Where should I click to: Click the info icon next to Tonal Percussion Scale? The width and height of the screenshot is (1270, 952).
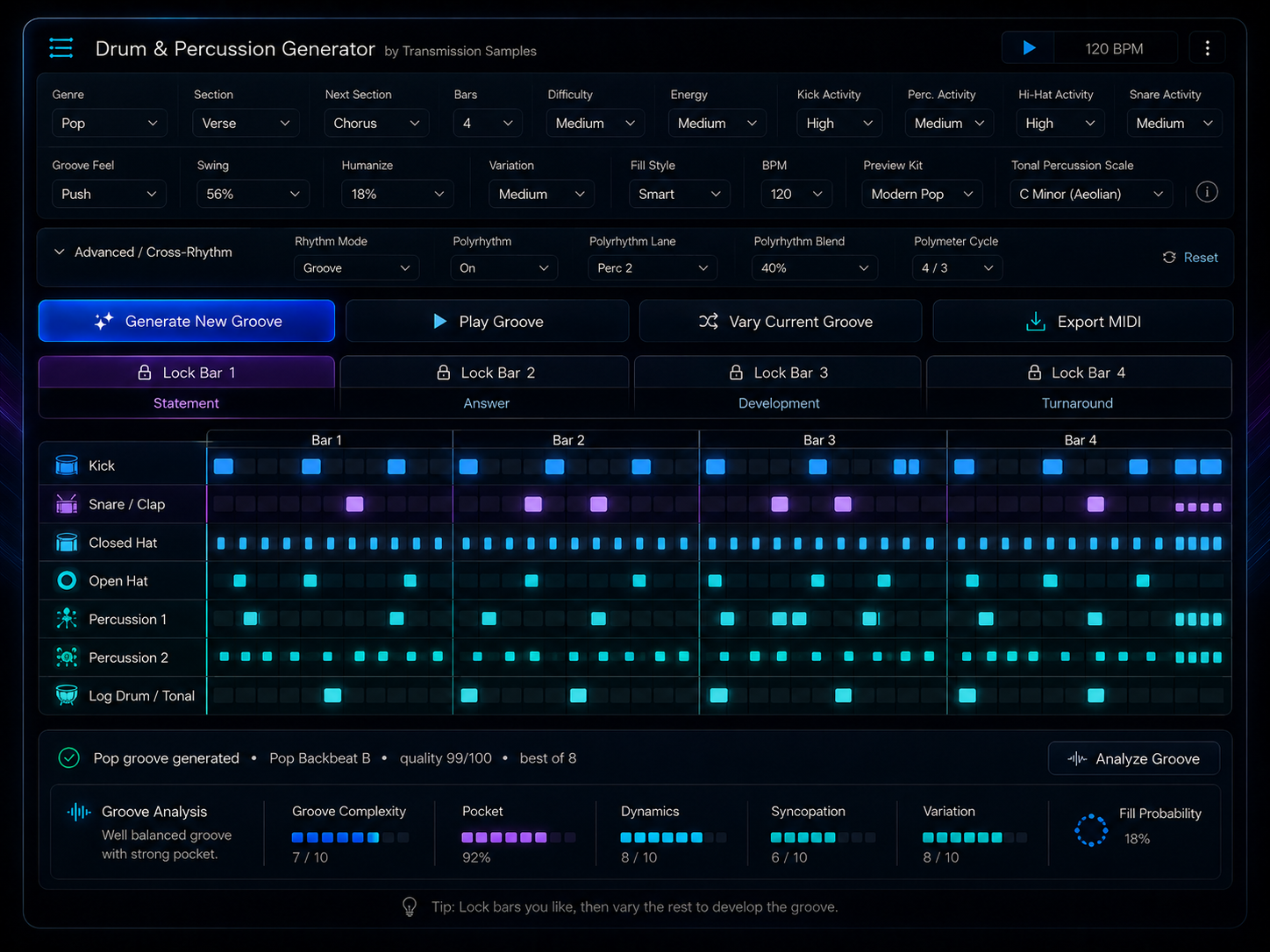1207,192
